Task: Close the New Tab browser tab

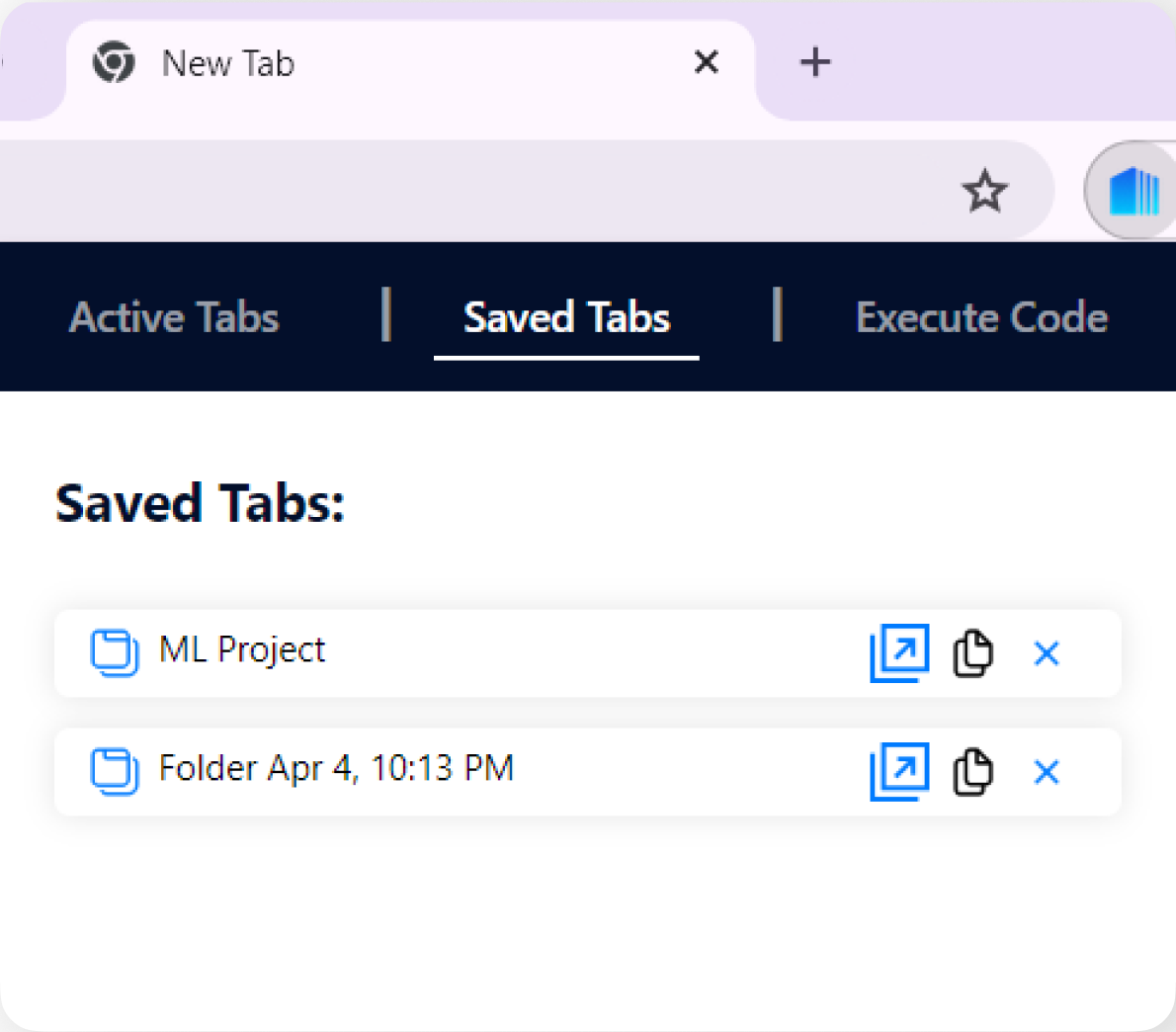Action: (706, 63)
